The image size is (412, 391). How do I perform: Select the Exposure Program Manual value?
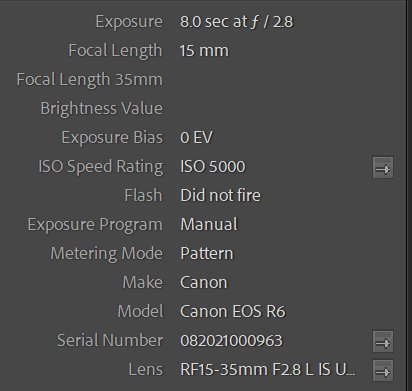pos(209,224)
